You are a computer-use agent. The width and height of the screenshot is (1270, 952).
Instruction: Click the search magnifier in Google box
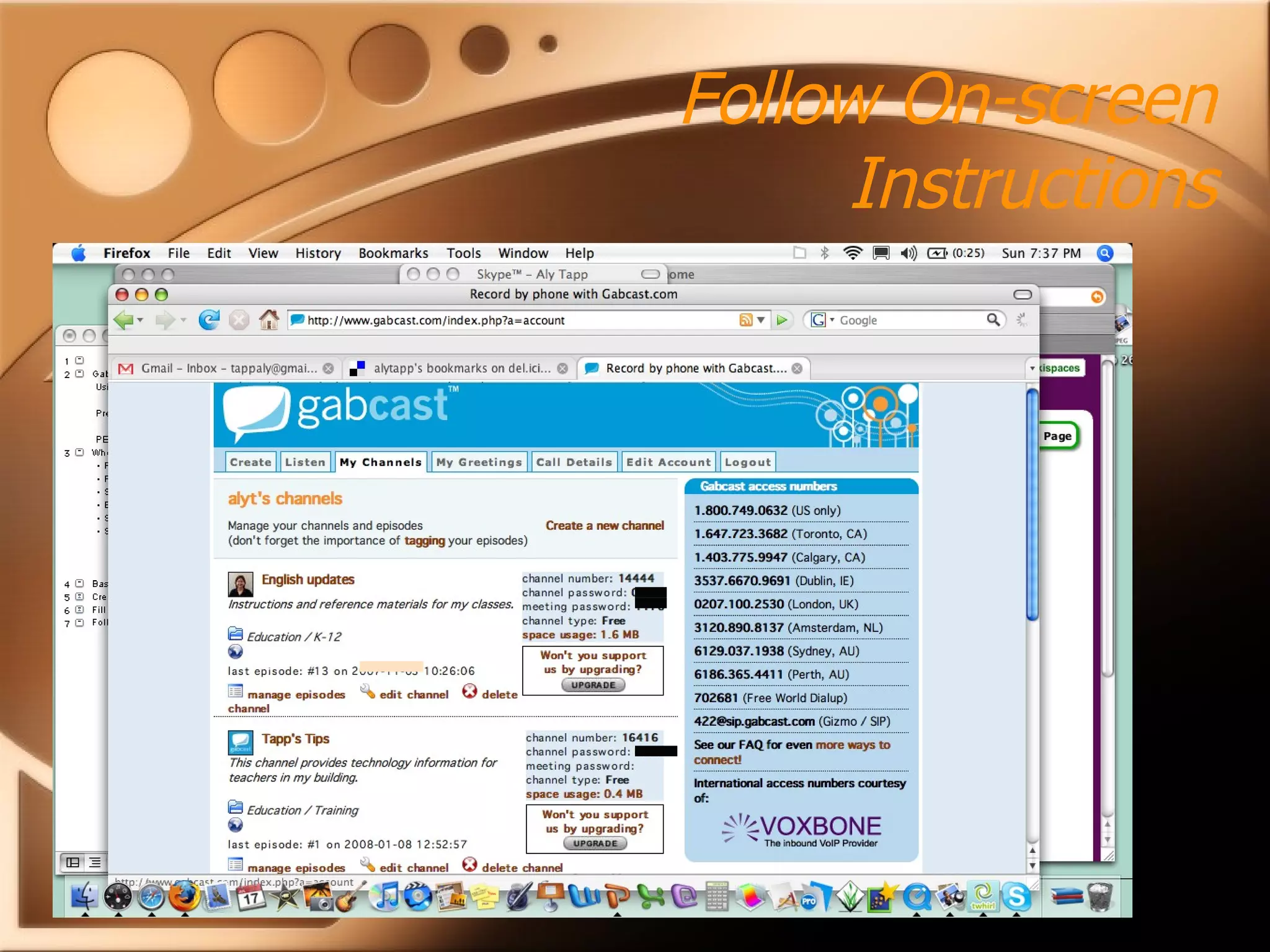tap(993, 320)
